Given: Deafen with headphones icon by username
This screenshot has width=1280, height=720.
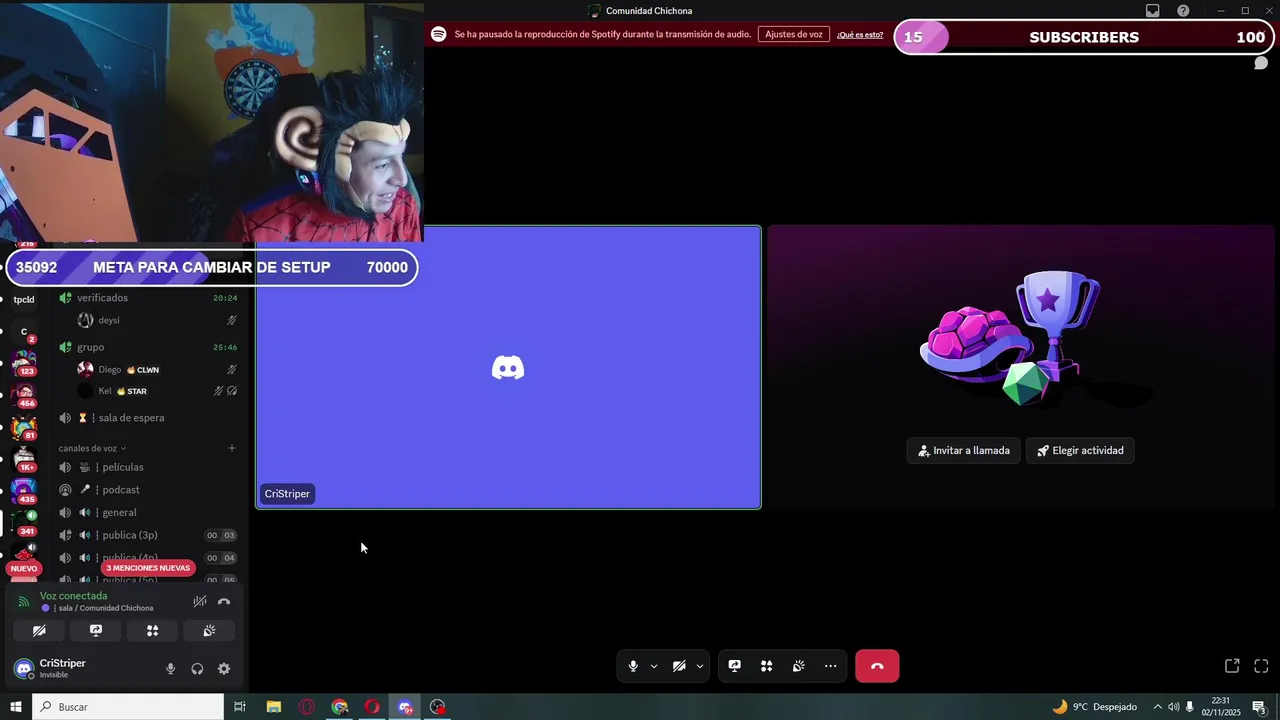Looking at the screenshot, I should click(x=197, y=669).
